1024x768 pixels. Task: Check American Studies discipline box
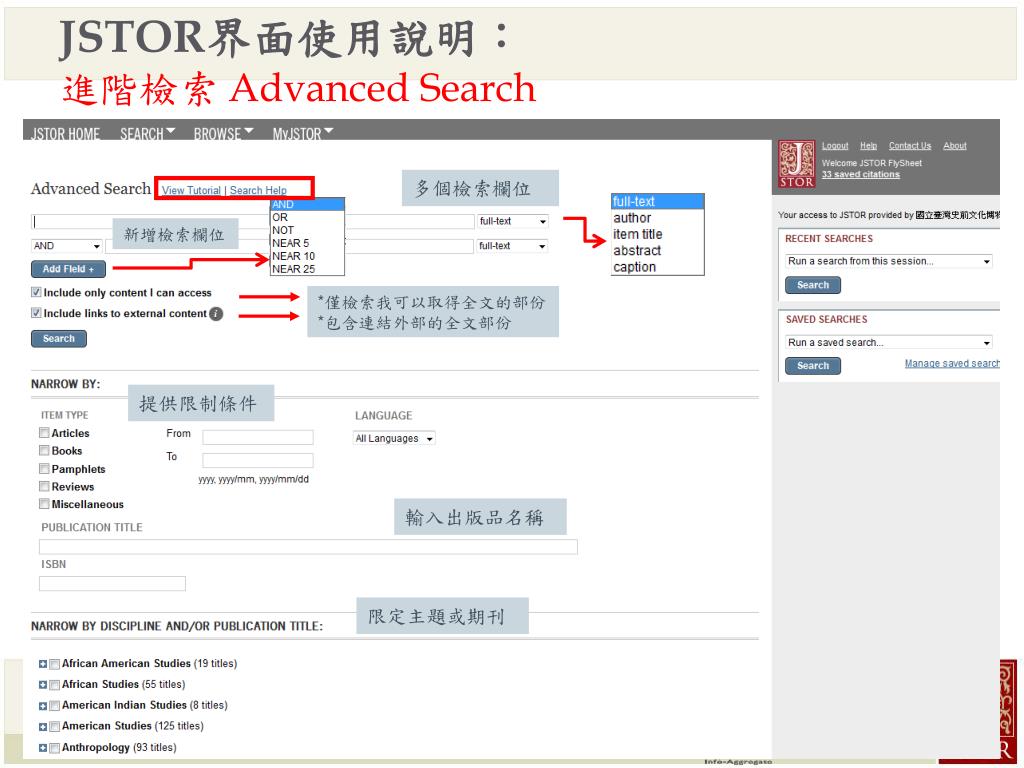(x=55, y=728)
